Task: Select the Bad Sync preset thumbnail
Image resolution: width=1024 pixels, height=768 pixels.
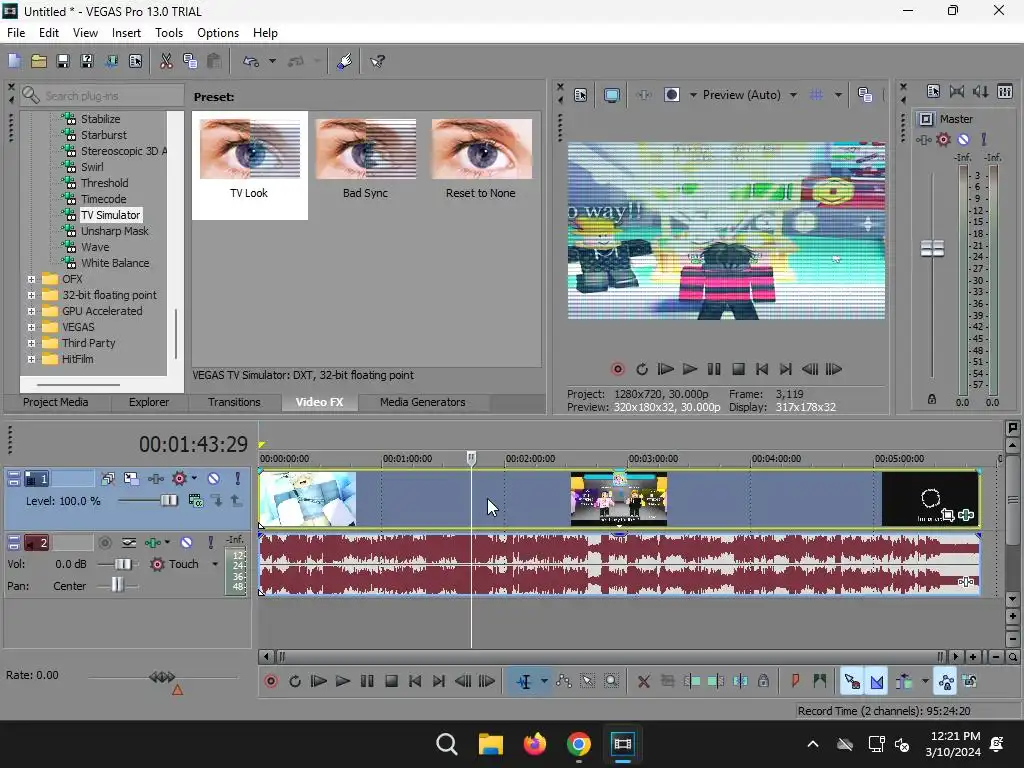Action: [366, 150]
